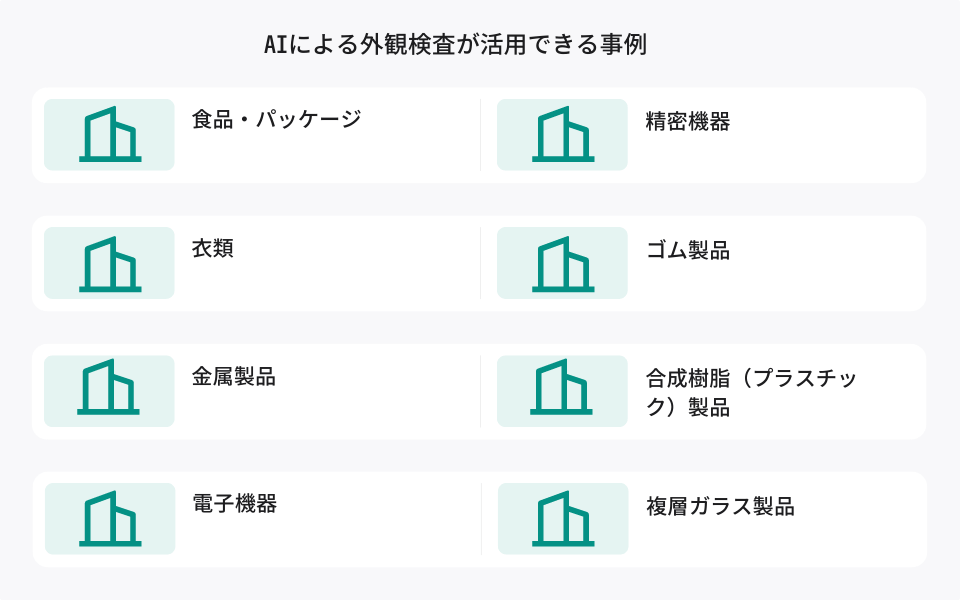Click the building icon beside 合成樹脂（プラスチック）製品

(x=561, y=387)
